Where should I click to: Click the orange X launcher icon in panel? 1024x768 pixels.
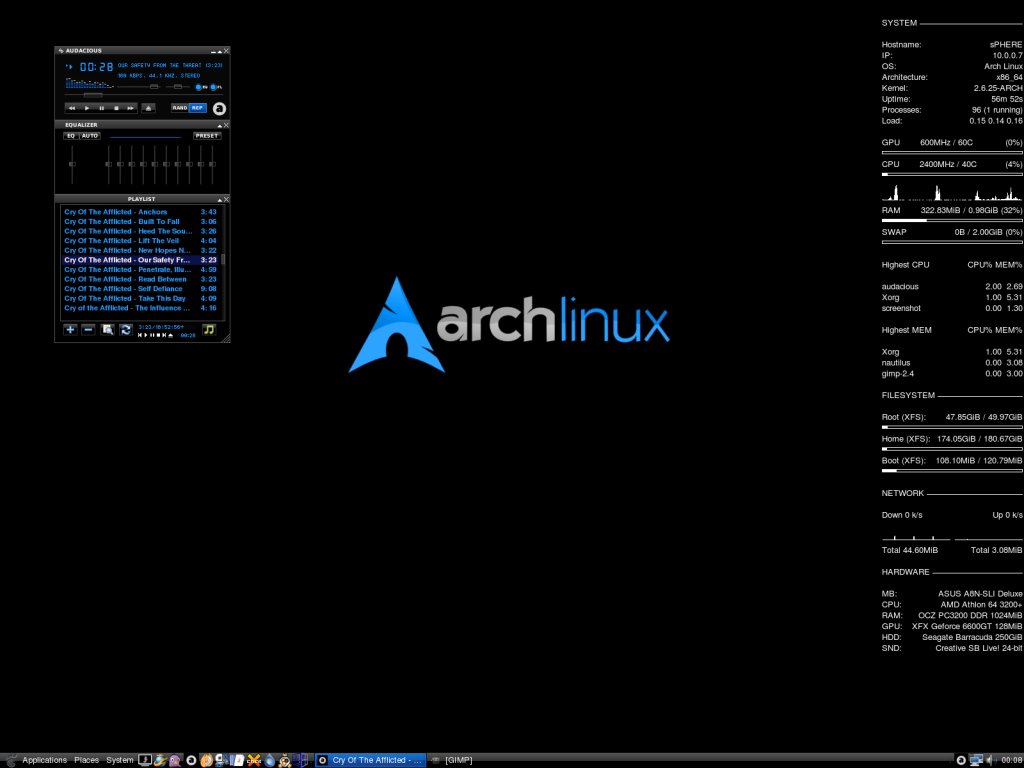point(254,760)
